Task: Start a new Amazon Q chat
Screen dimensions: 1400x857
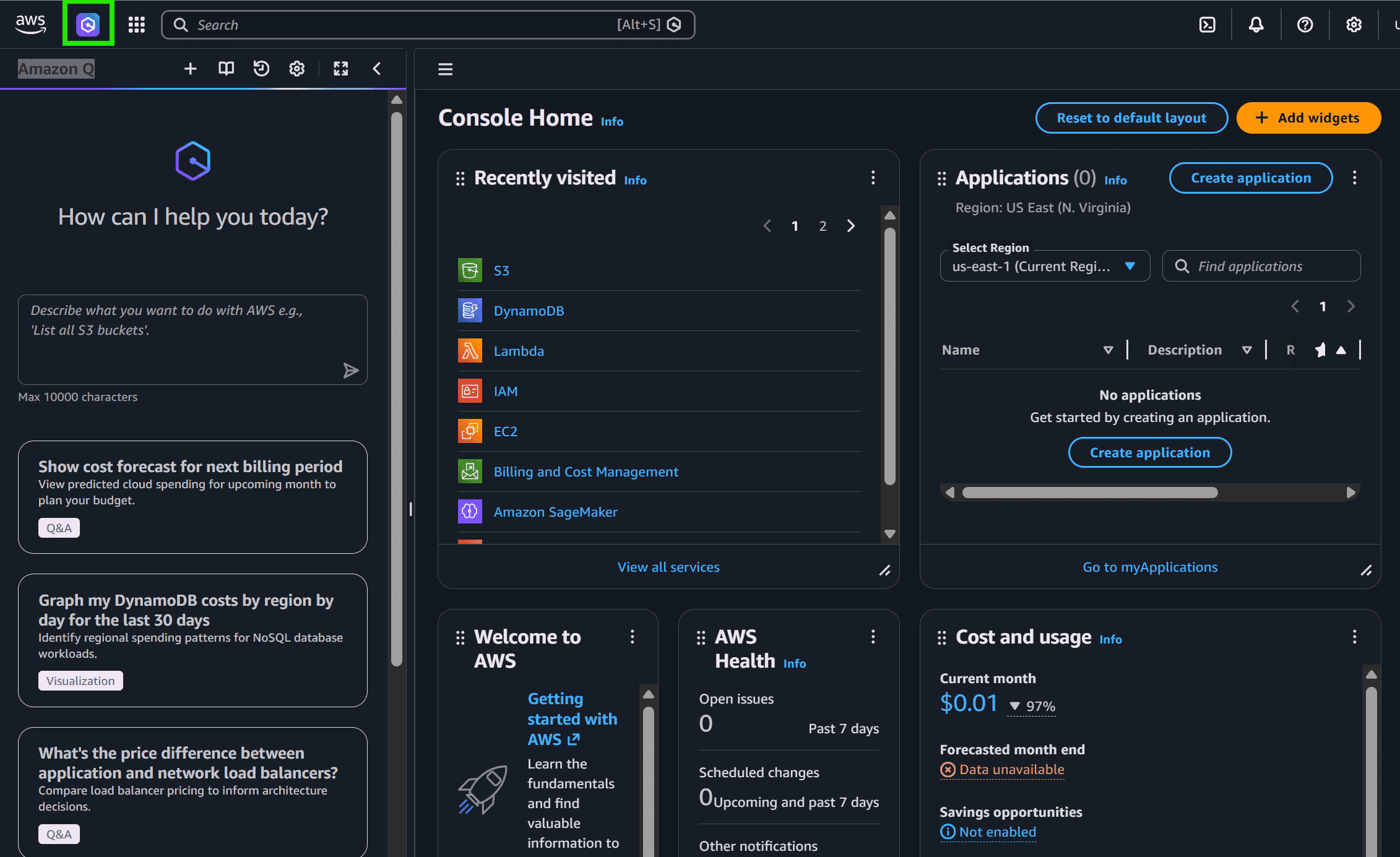Action: point(190,69)
